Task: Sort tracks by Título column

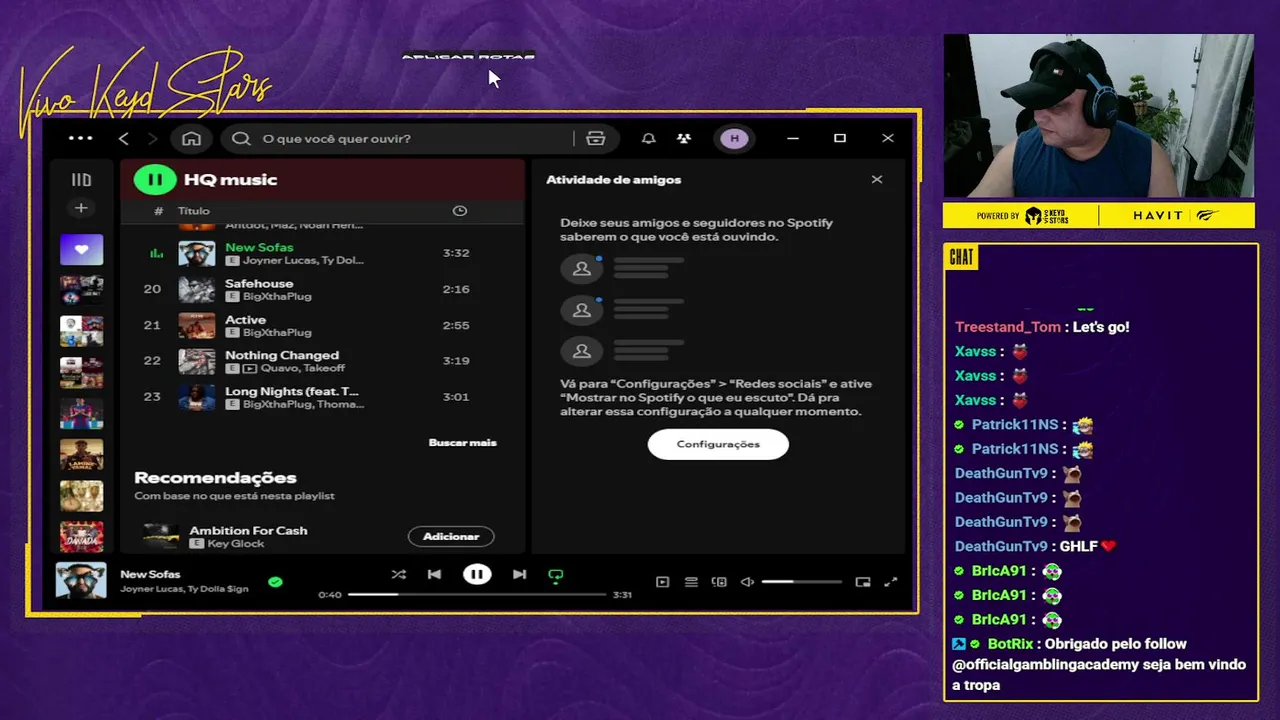Action: click(x=194, y=211)
